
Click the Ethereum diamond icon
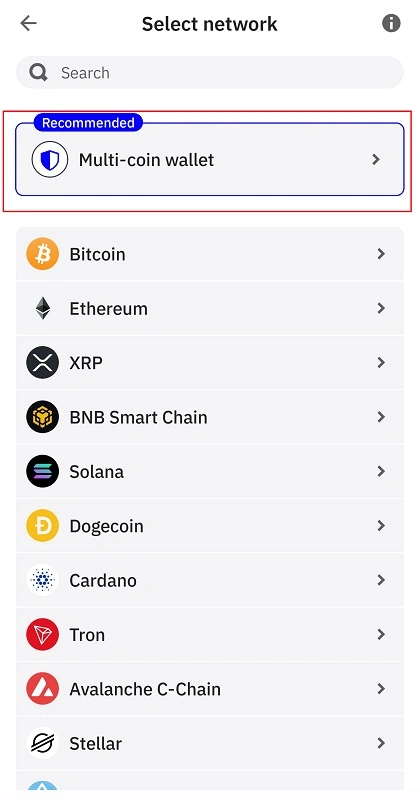click(x=42, y=308)
